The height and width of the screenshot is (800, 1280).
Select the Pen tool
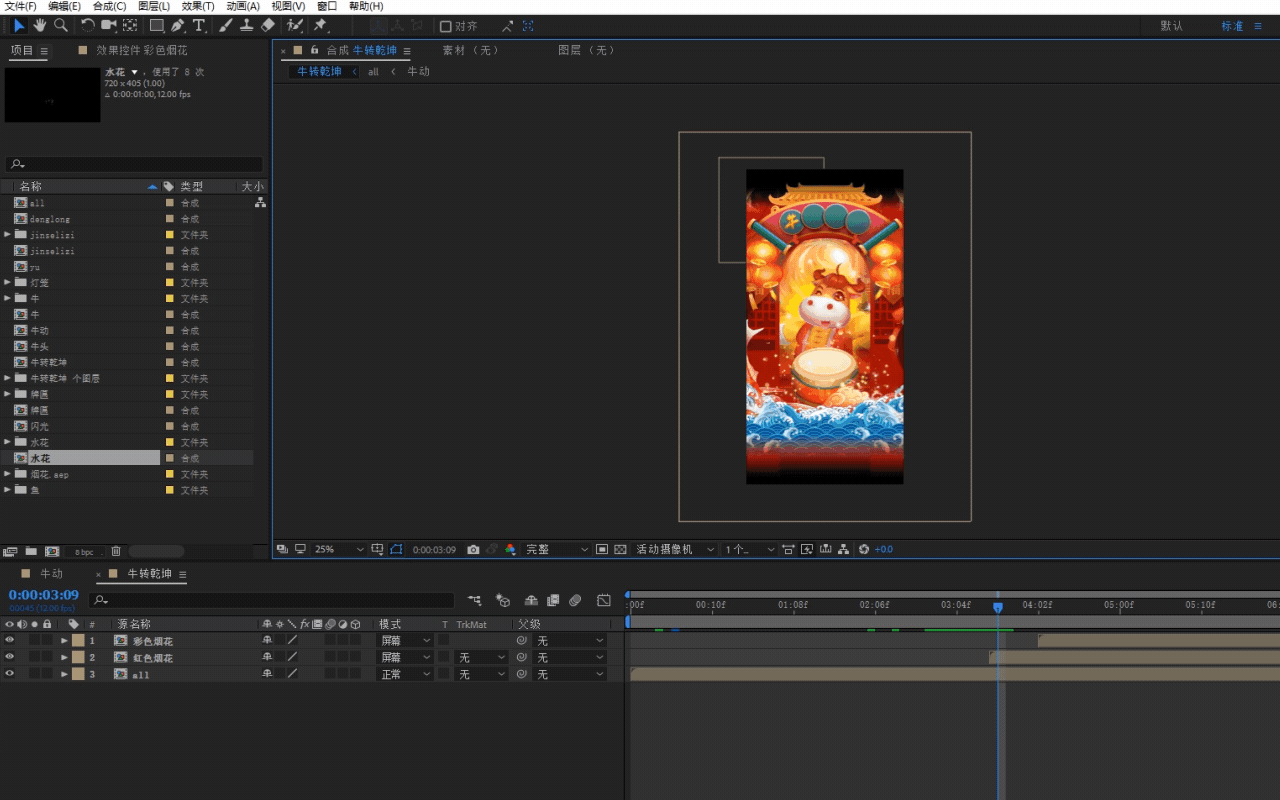178,26
